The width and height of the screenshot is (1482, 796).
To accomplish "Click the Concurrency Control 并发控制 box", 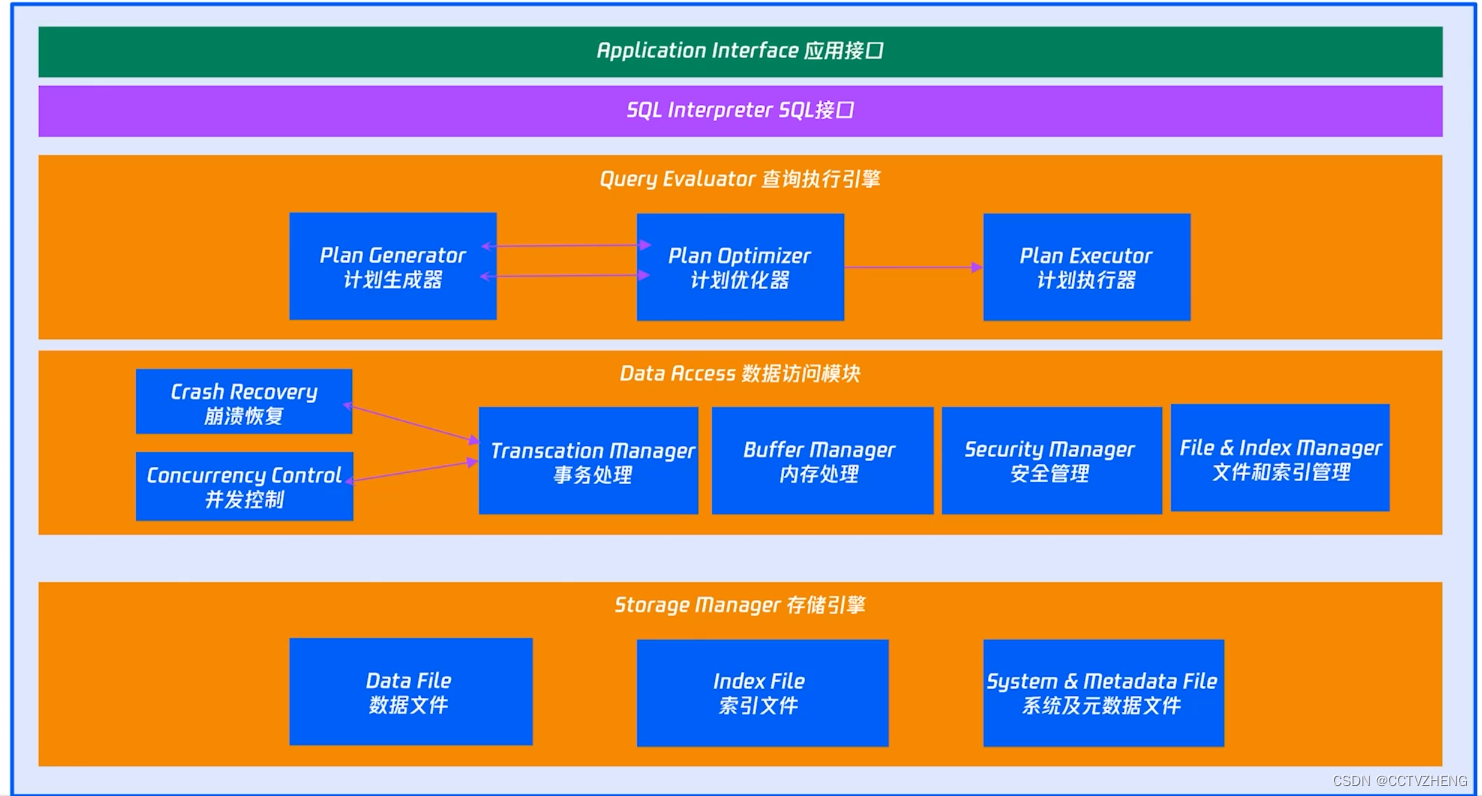I will (x=244, y=486).
